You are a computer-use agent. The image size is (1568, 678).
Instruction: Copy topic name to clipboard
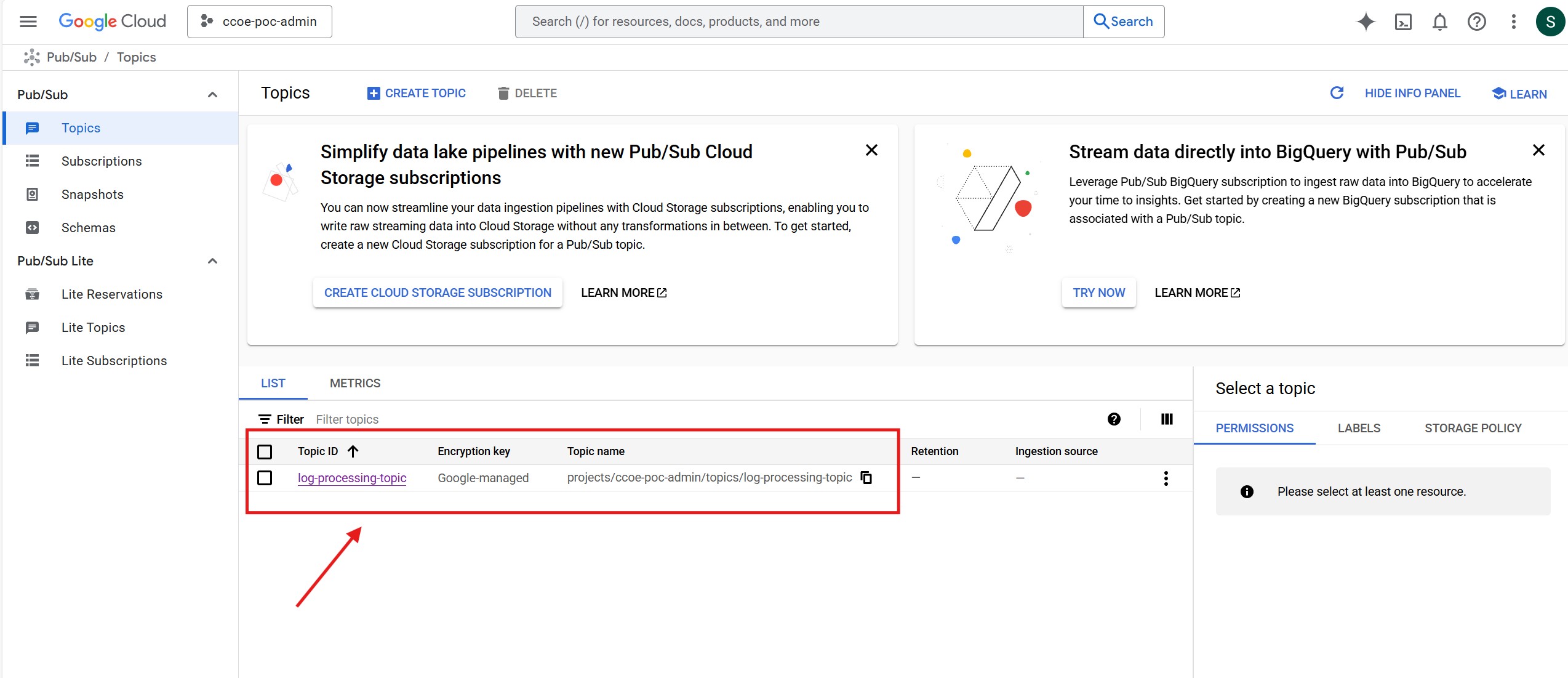point(866,478)
